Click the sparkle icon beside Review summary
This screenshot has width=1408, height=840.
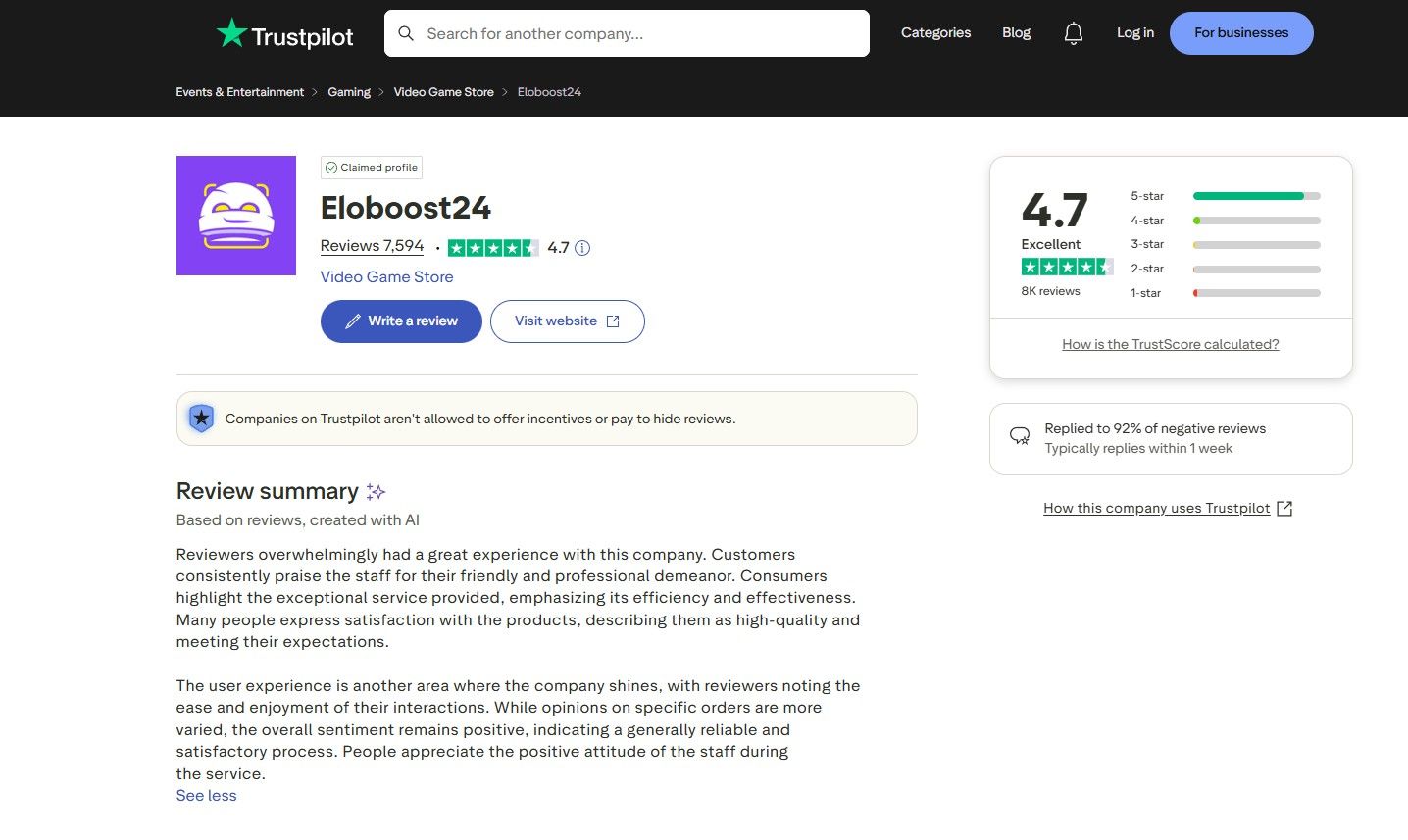click(376, 490)
